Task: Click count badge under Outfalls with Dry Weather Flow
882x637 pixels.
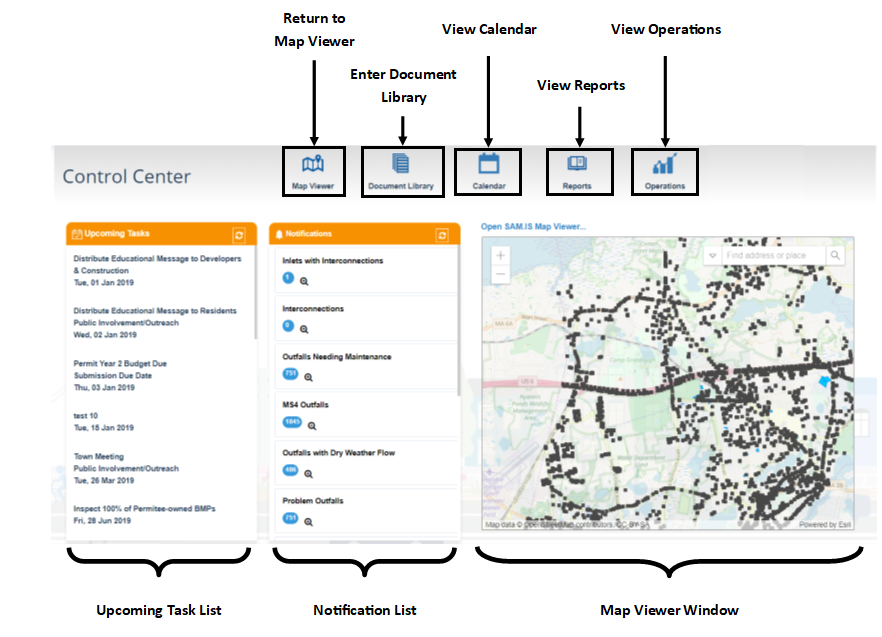Action: (290, 469)
